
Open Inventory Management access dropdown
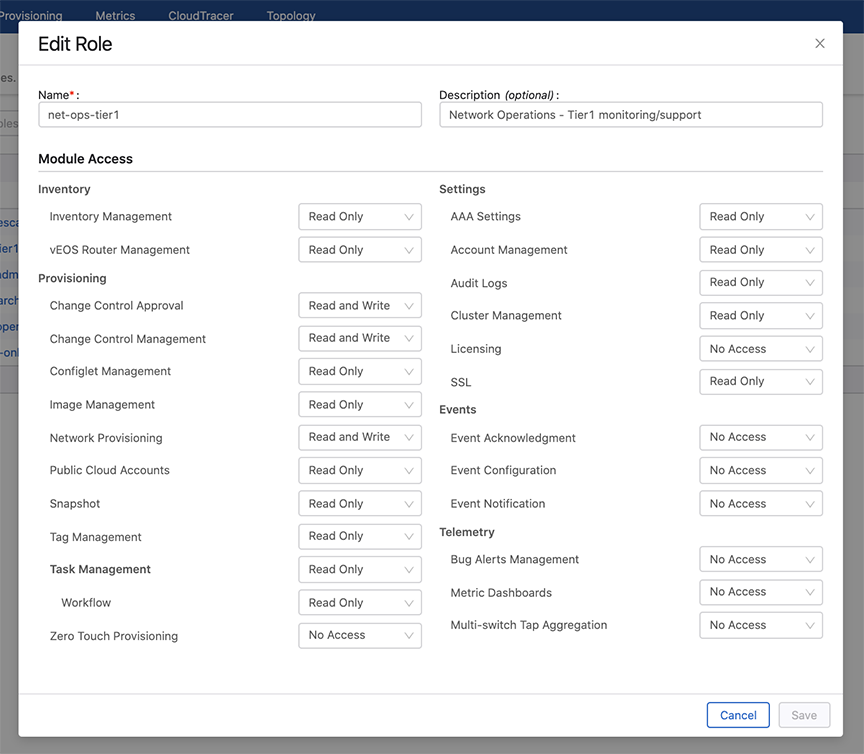click(x=360, y=217)
